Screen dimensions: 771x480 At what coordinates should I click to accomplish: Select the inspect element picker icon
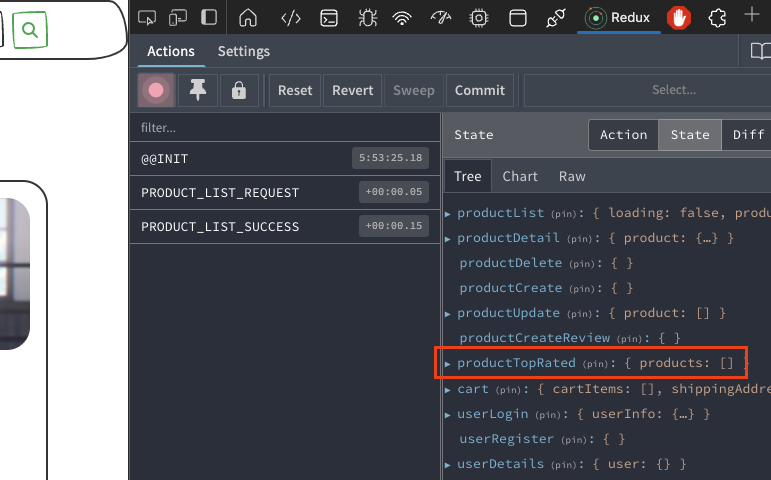(x=147, y=18)
